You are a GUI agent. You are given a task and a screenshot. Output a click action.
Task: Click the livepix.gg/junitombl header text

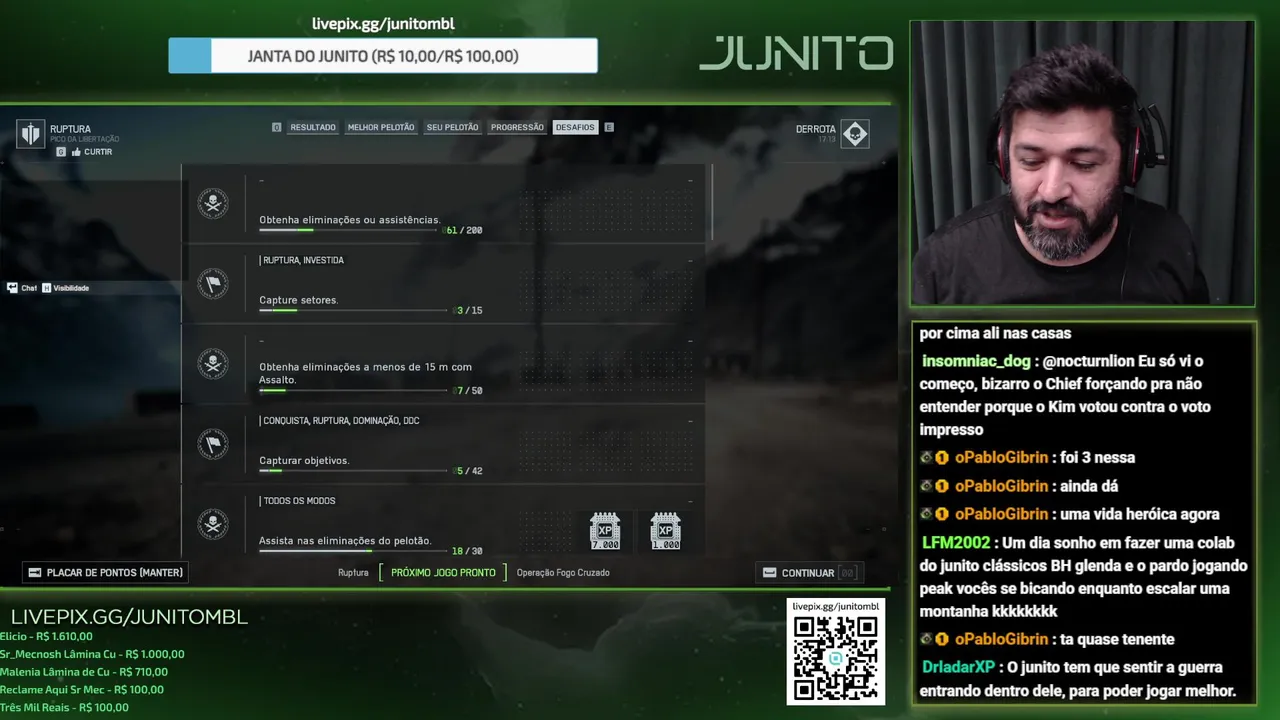point(383,24)
